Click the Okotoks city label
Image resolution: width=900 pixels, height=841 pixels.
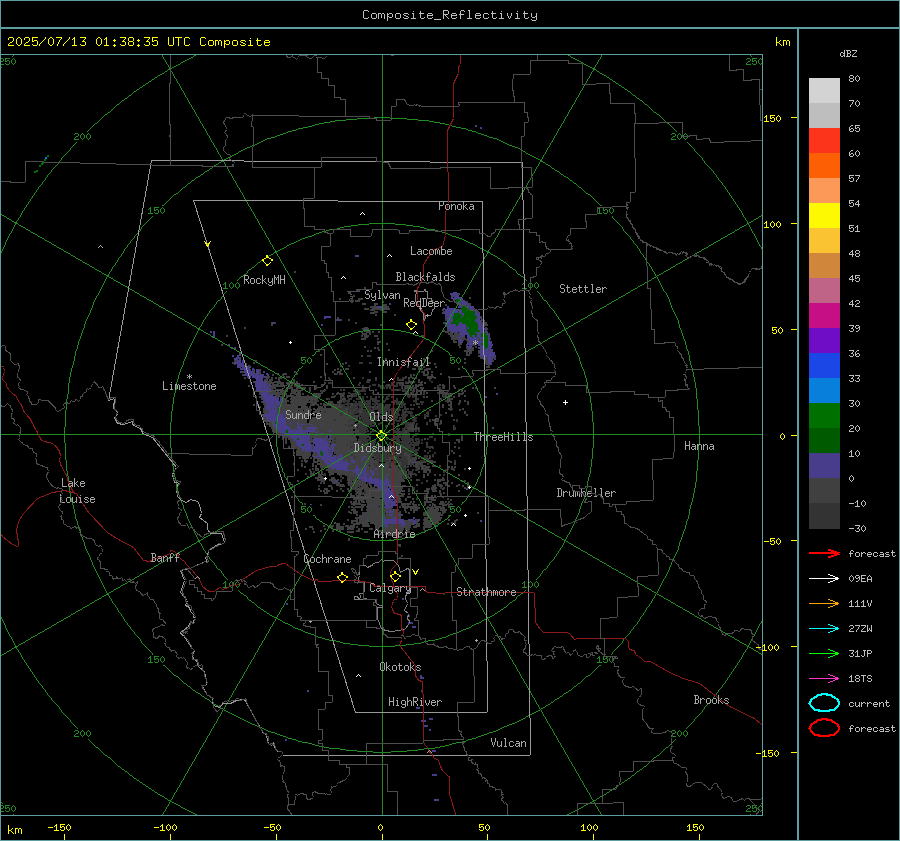click(400, 667)
